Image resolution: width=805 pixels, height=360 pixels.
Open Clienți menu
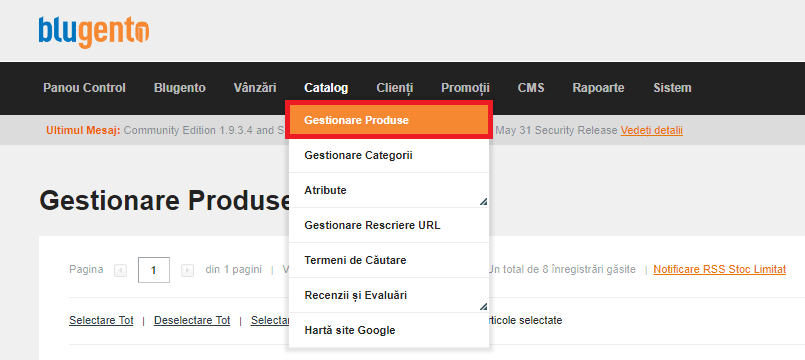click(395, 88)
